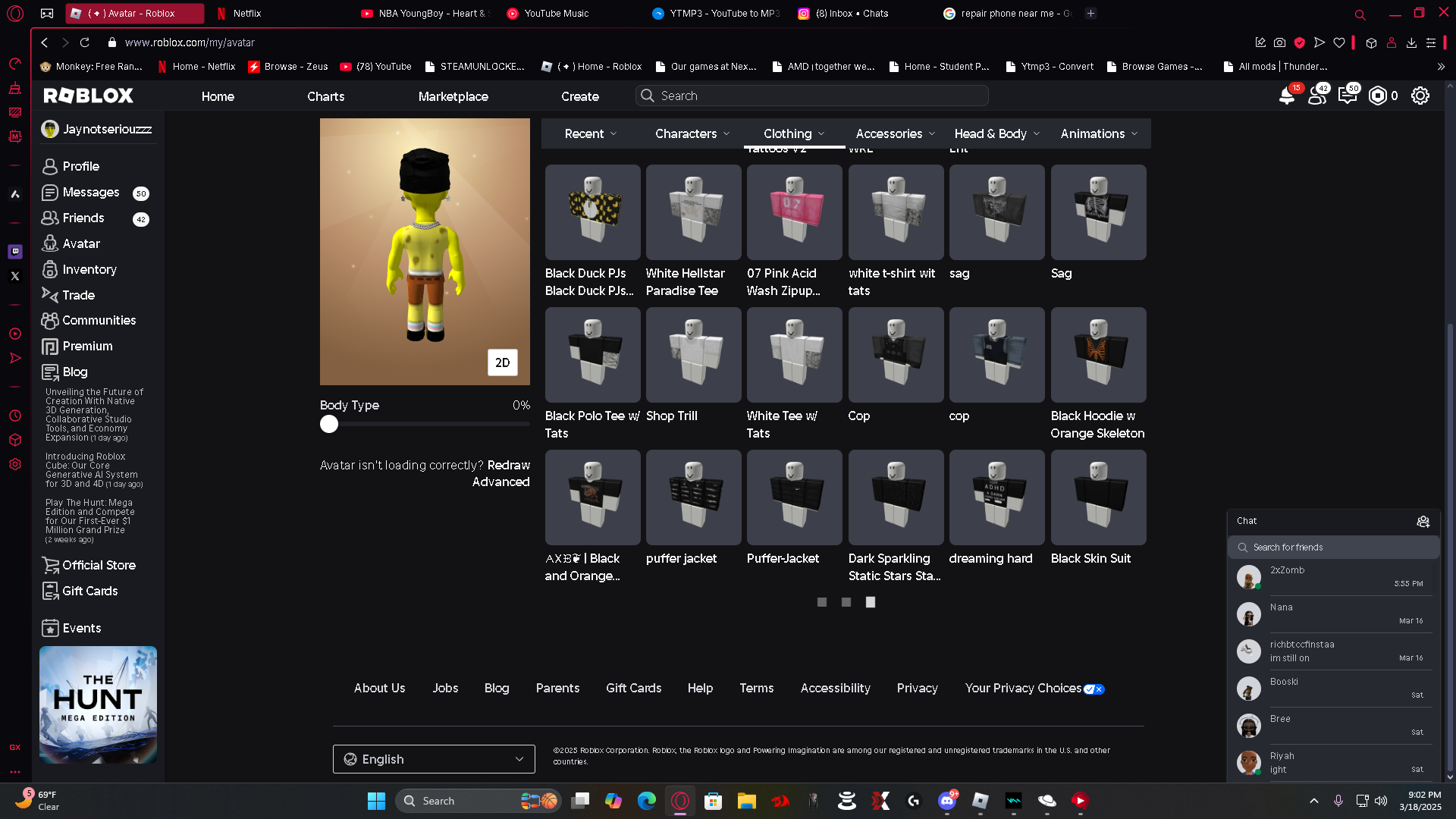Click the browser address bar URL
The height and width of the screenshot is (819, 1456).
190,42
